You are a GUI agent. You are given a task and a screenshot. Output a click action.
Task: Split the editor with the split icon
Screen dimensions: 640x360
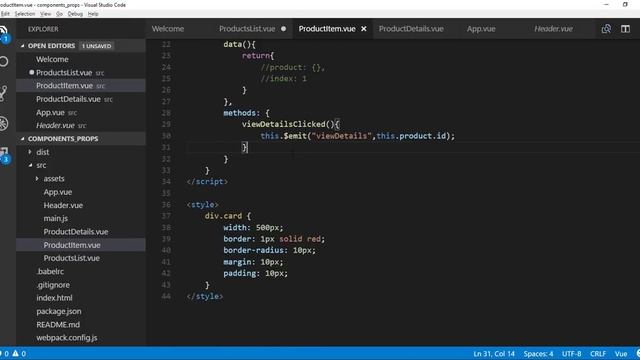click(x=625, y=29)
